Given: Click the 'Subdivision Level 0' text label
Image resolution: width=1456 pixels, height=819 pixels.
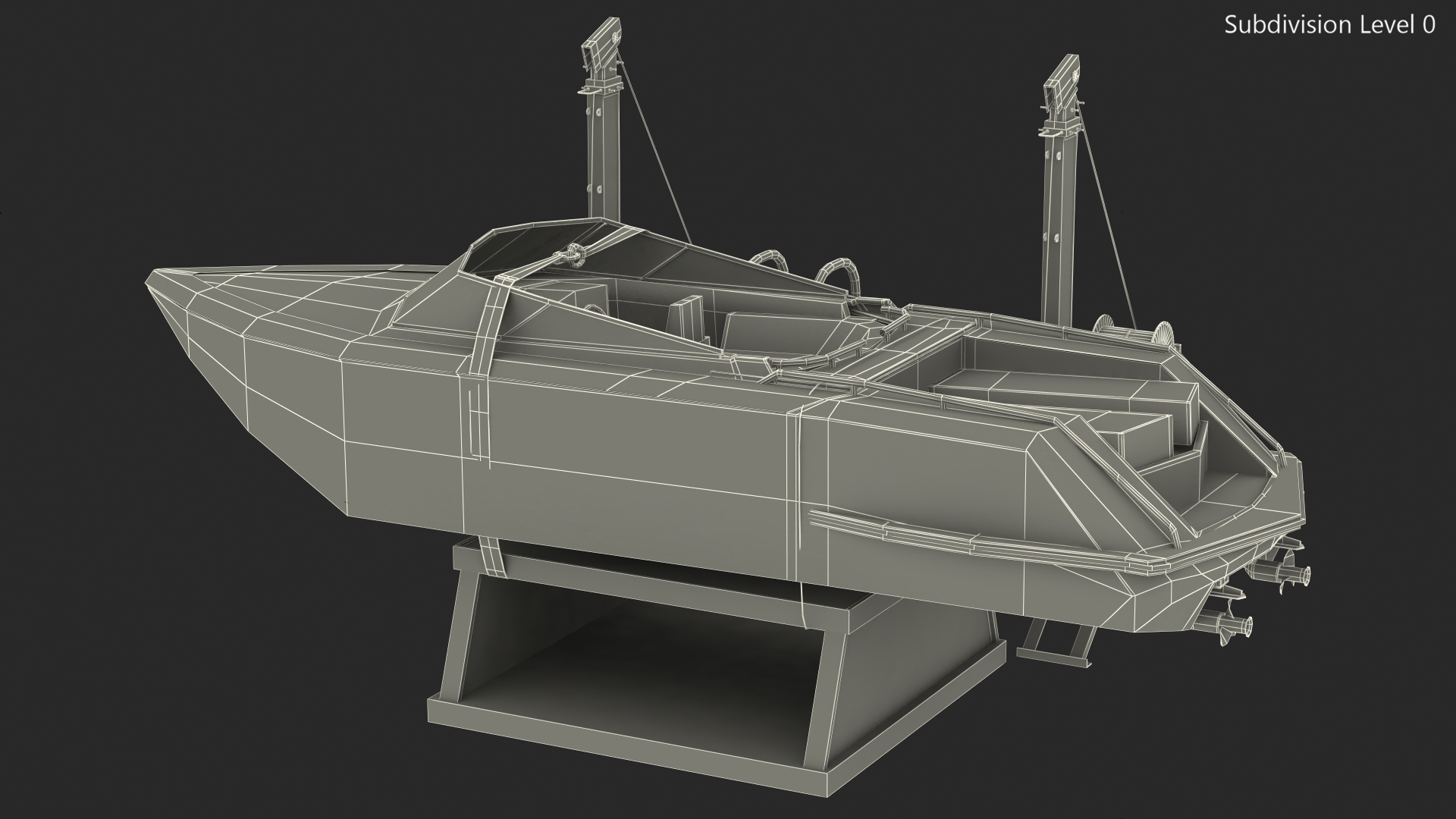Looking at the screenshot, I should 1330,25.
